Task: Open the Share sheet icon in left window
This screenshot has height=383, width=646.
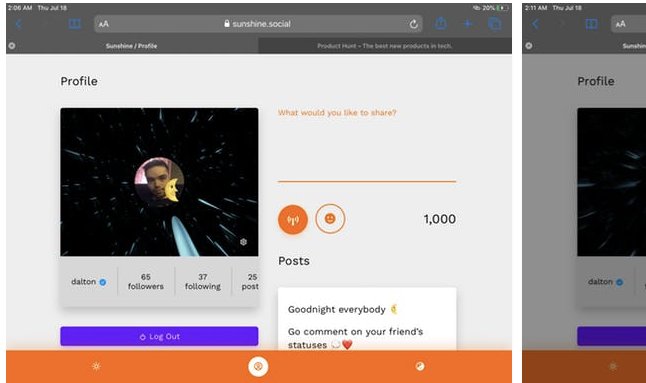Action: click(x=441, y=23)
